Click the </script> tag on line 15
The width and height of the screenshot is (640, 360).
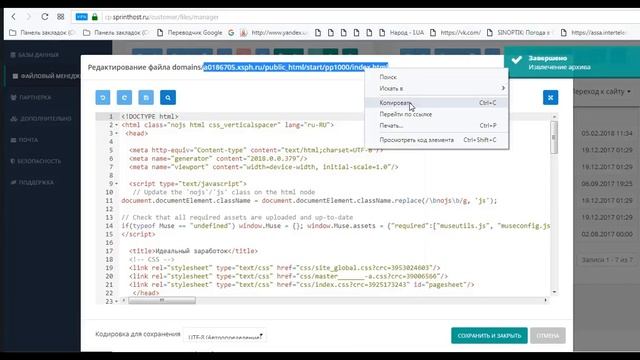click(x=138, y=234)
